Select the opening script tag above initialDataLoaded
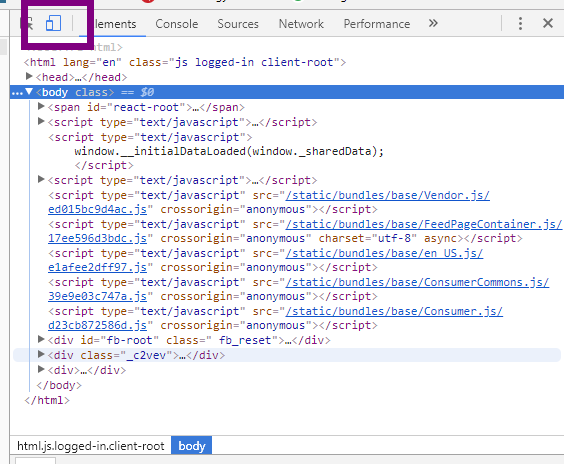564x464 pixels. click(150, 137)
